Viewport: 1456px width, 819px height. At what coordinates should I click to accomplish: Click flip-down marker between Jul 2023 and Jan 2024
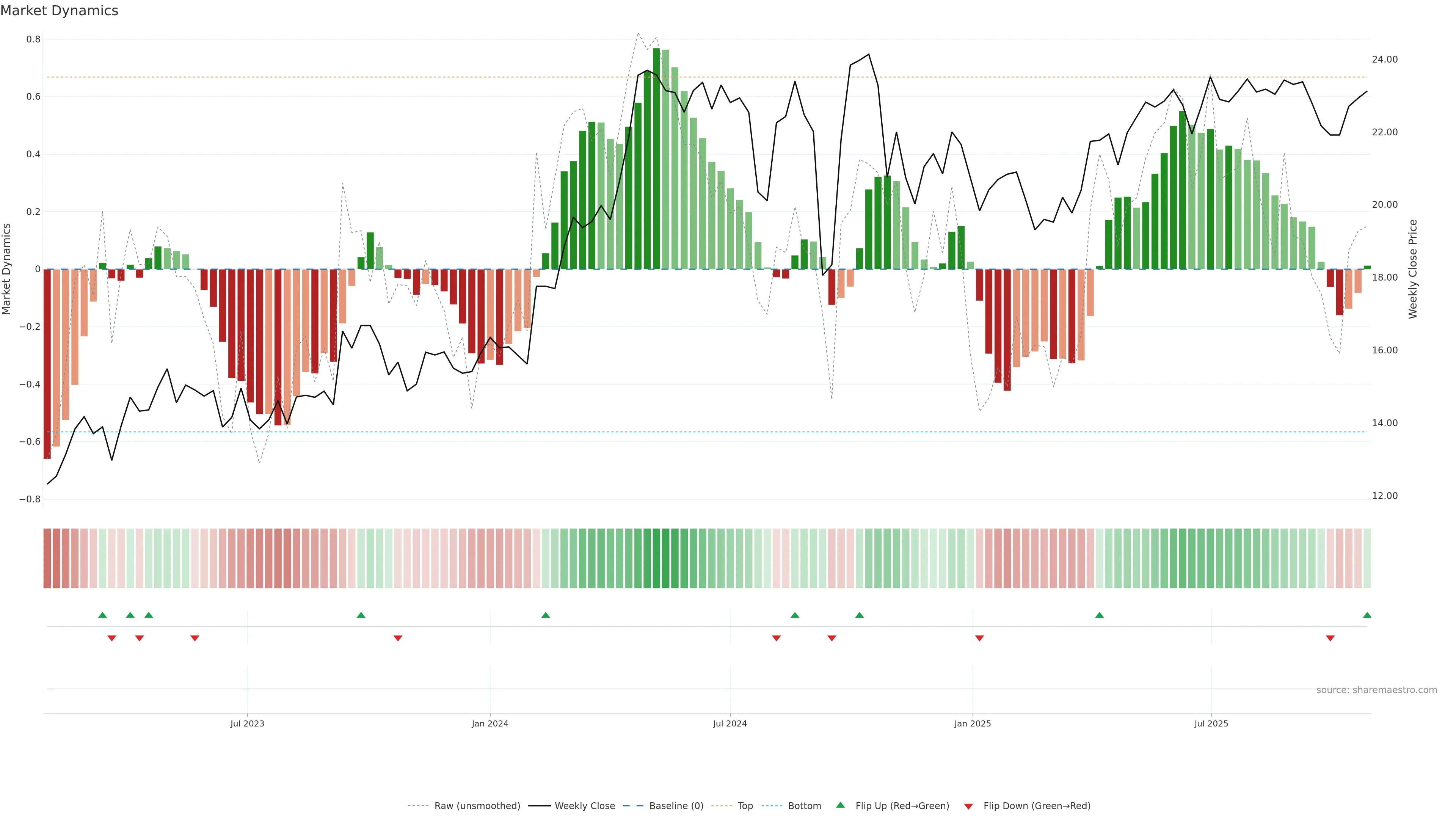[x=398, y=638]
